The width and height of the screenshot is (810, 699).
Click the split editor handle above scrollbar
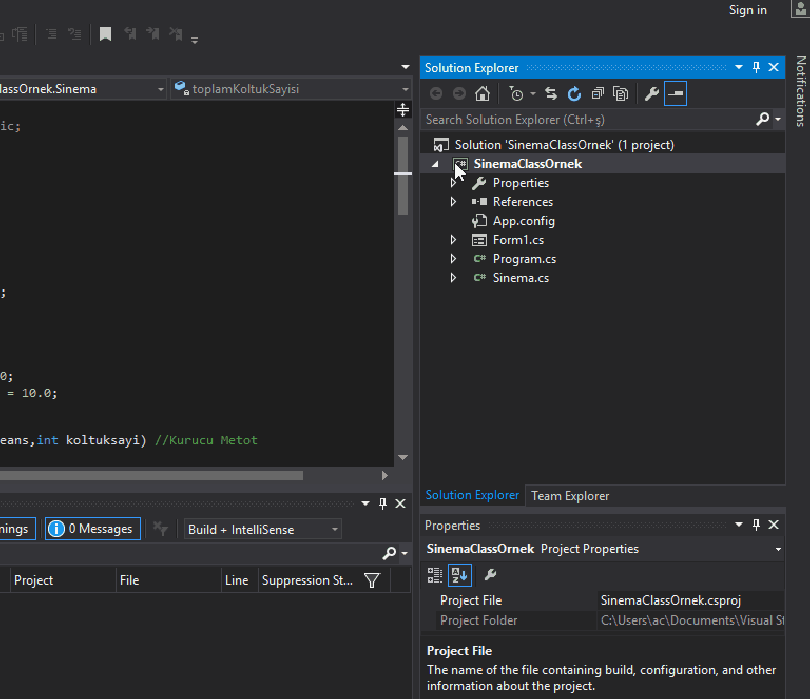point(403,110)
